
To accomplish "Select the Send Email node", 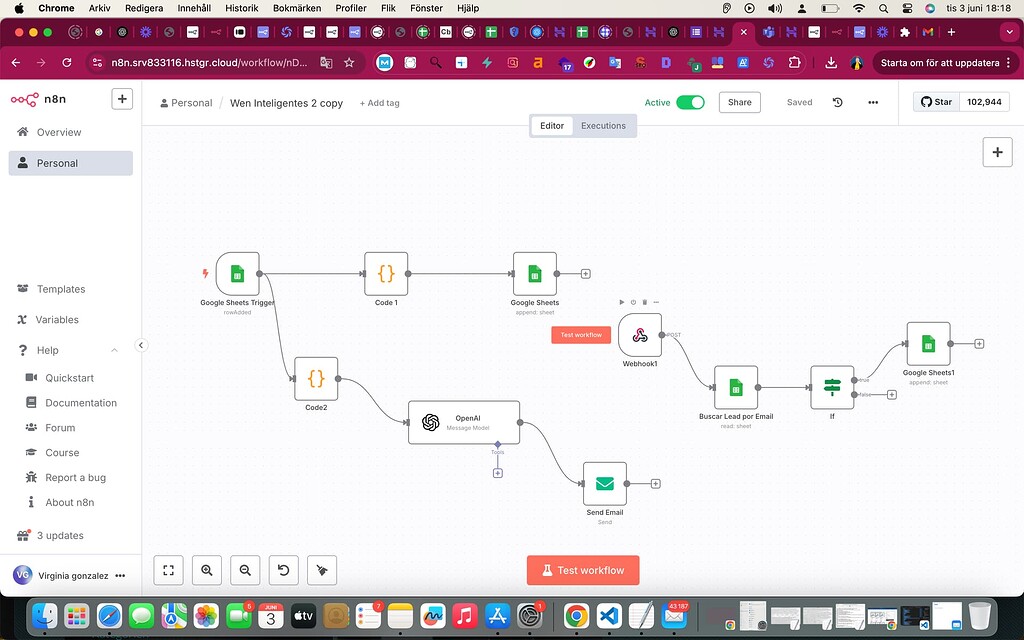I will (x=604, y=483).
